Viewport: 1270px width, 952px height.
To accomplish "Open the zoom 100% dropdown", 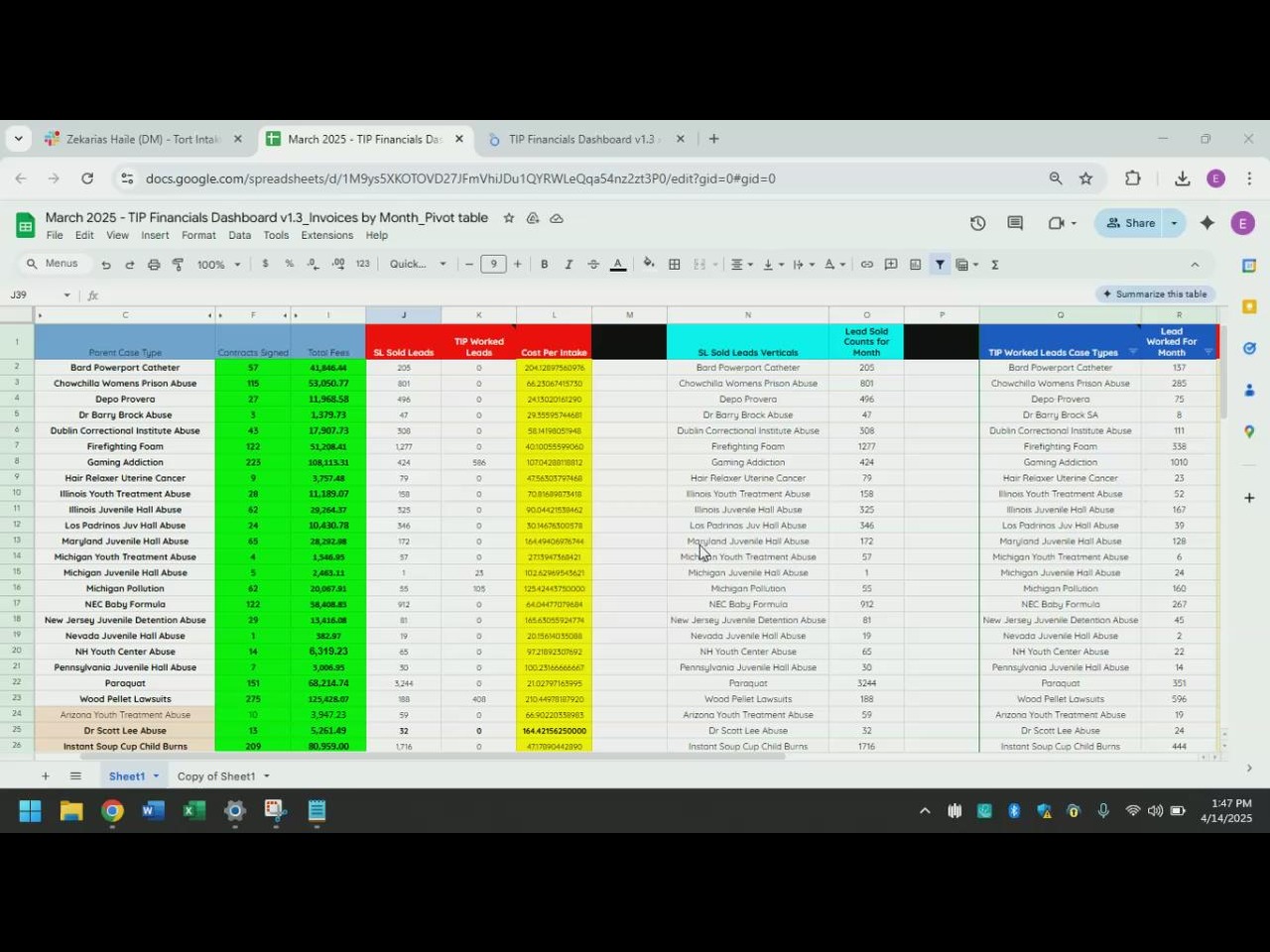I will coord(219,265).
